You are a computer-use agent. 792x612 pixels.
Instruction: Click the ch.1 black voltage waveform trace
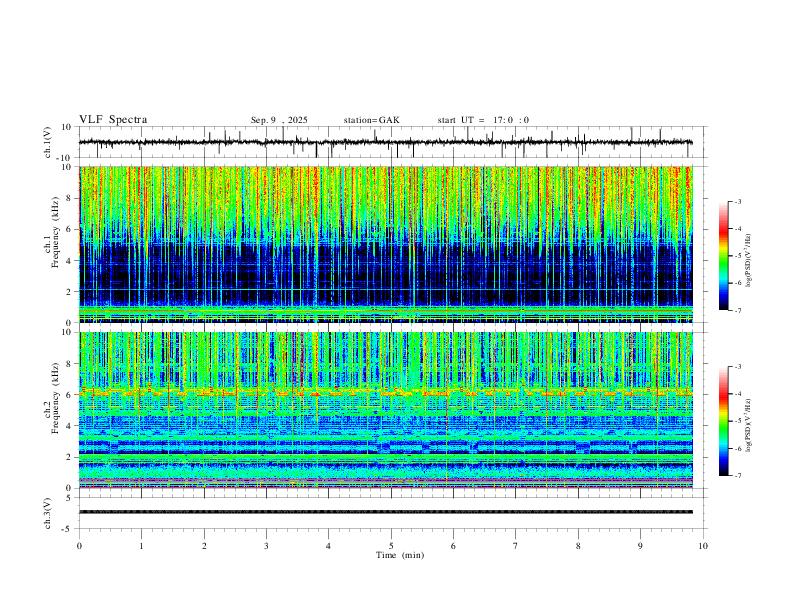point(385,142)
